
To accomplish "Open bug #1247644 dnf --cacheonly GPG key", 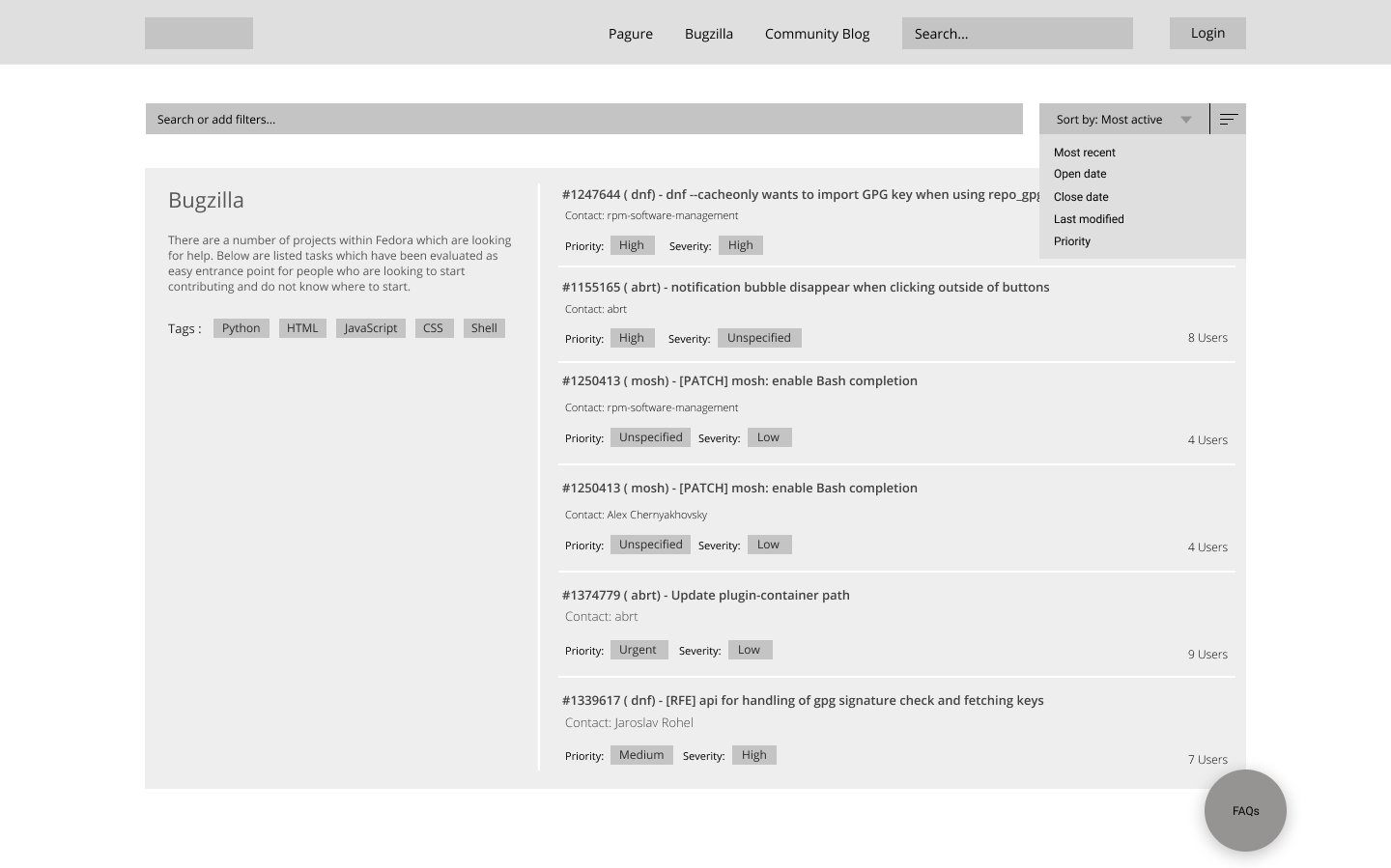I will [x=801, y=194].
